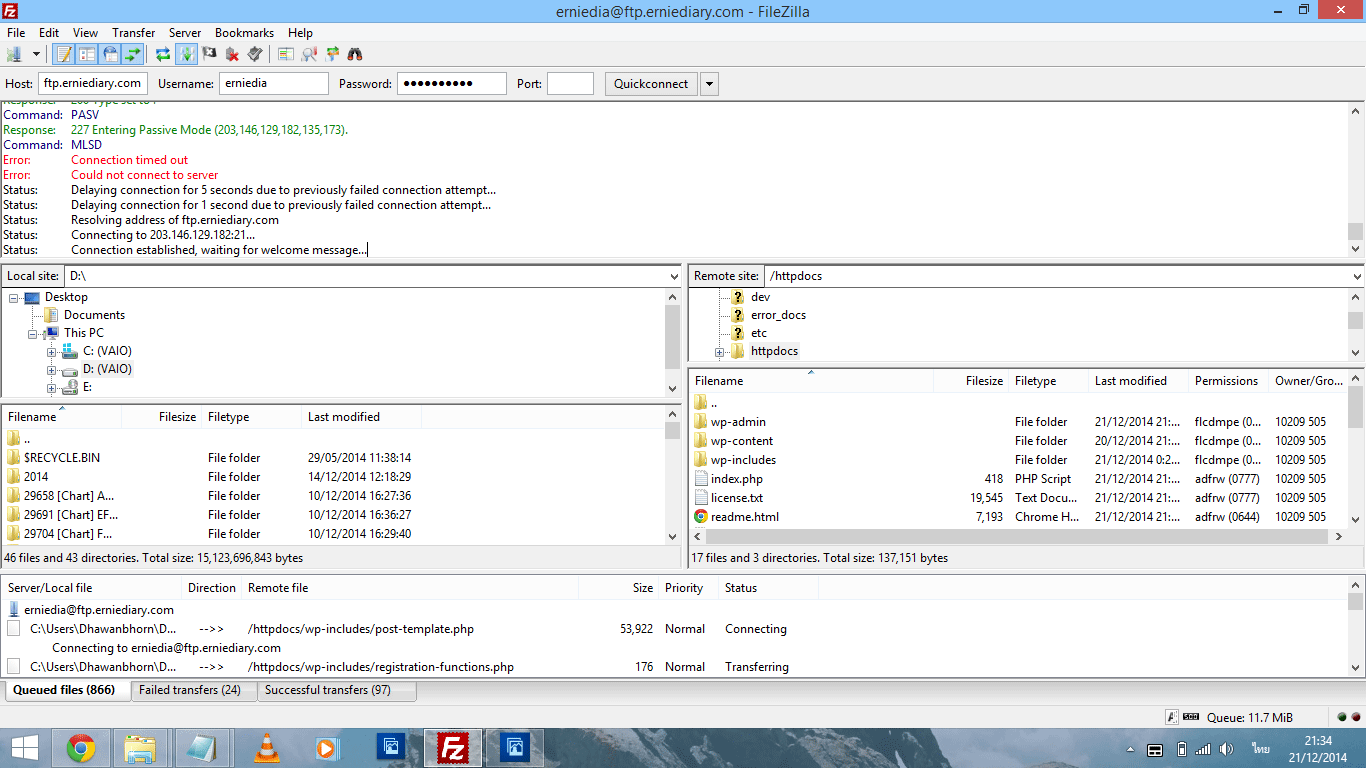Cancel the current operation
The image size is (1366, 768).
[209, 54]
